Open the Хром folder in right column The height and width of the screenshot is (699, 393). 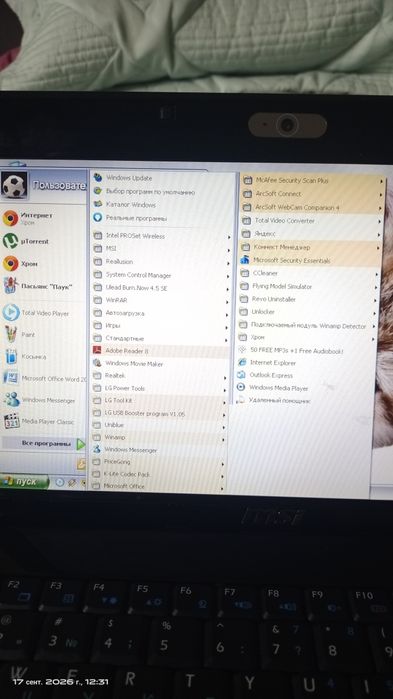pyautogui.click(x=307, y=338)
